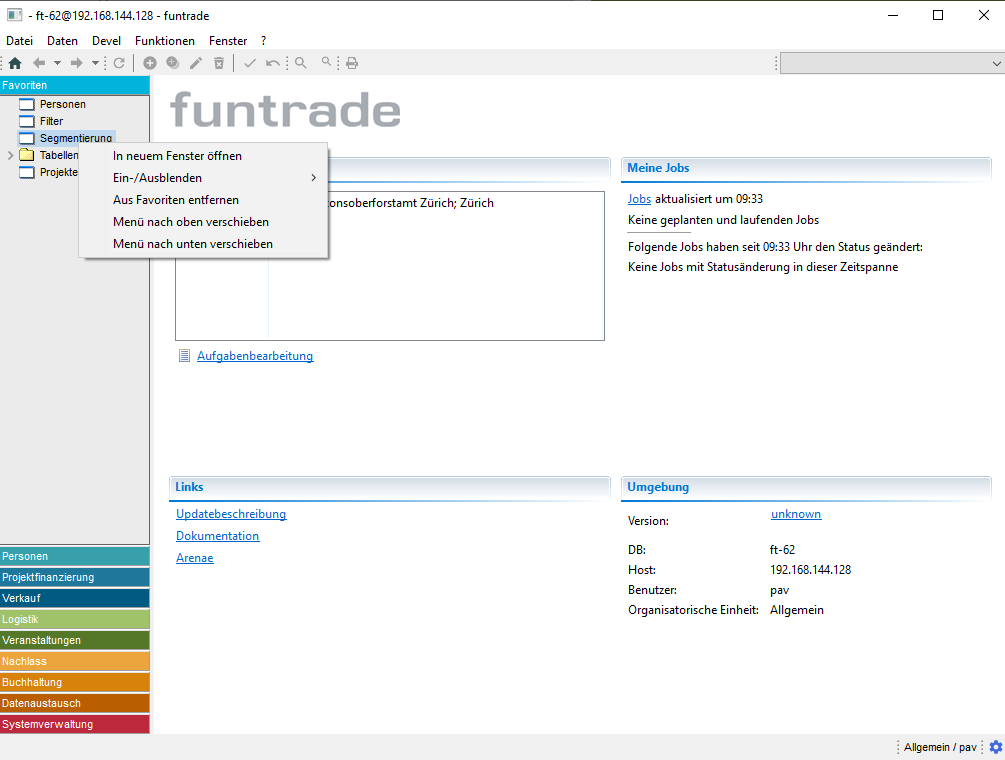Screen dimensions: 1005x760
Task: Open the back navigation history dropdown arrow
Action: [x=57, y=63]
